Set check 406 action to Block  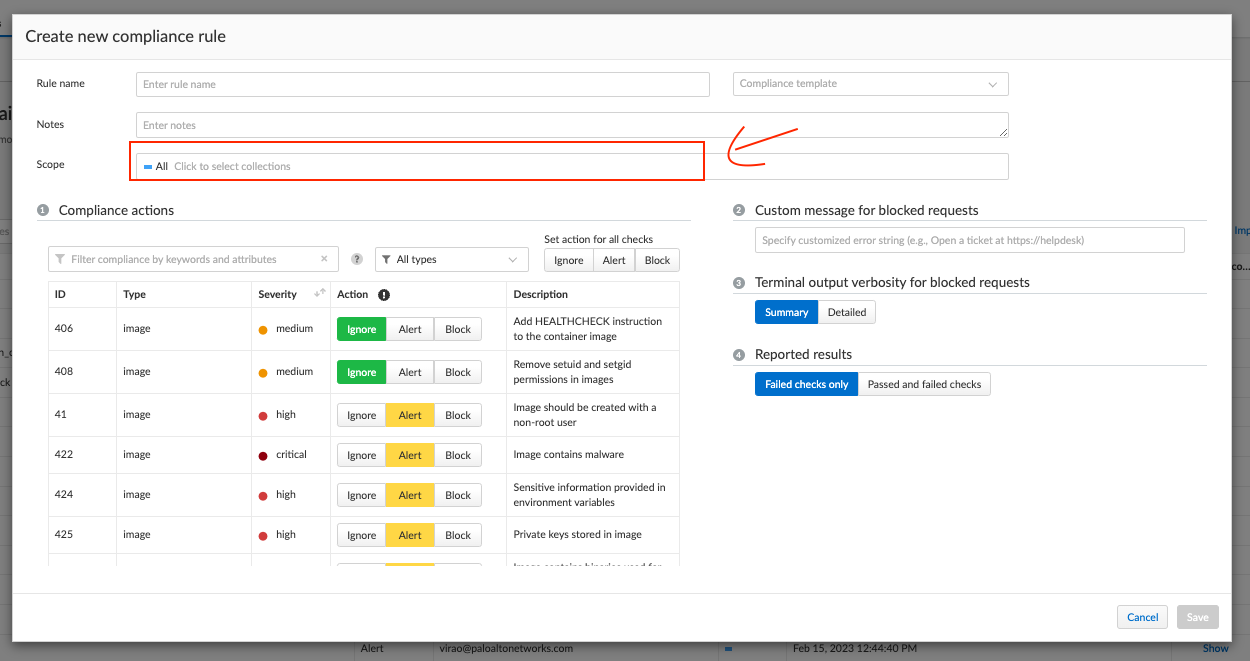click(x=458, y=329)
